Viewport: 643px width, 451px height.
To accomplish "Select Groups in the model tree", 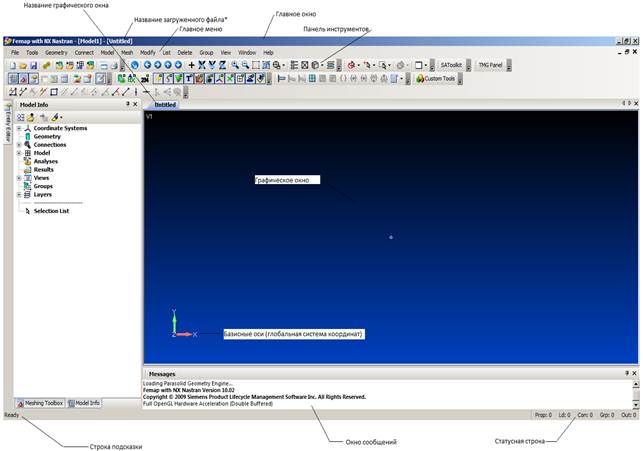I will 43,186.
